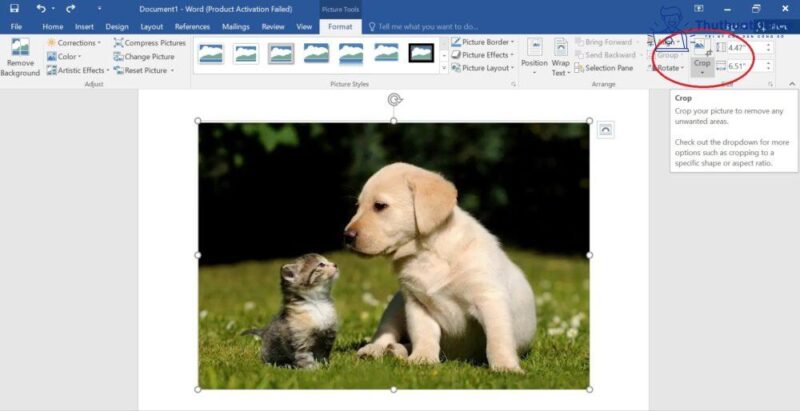This screenshot has height=411, width=800.
Task: Apply the third picture style with gray frame
Action: click(281, 53)
